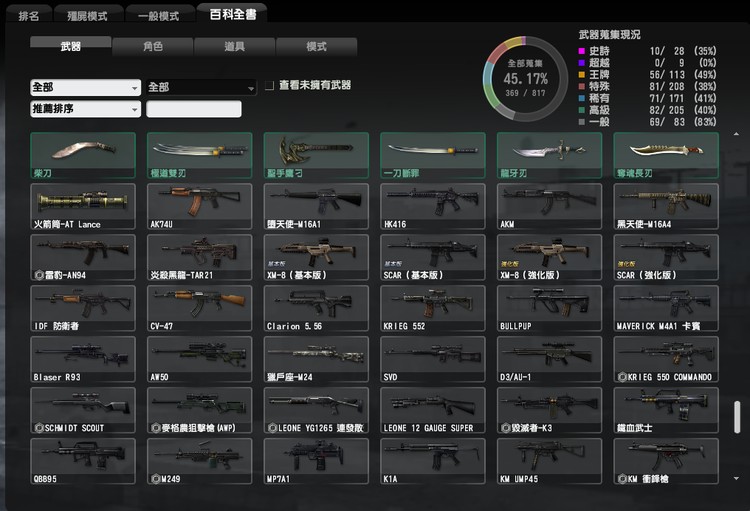The image size is (750, 511).
Task: Switch to the 殭屍模式 tab
Action: [x=88, y=16]
